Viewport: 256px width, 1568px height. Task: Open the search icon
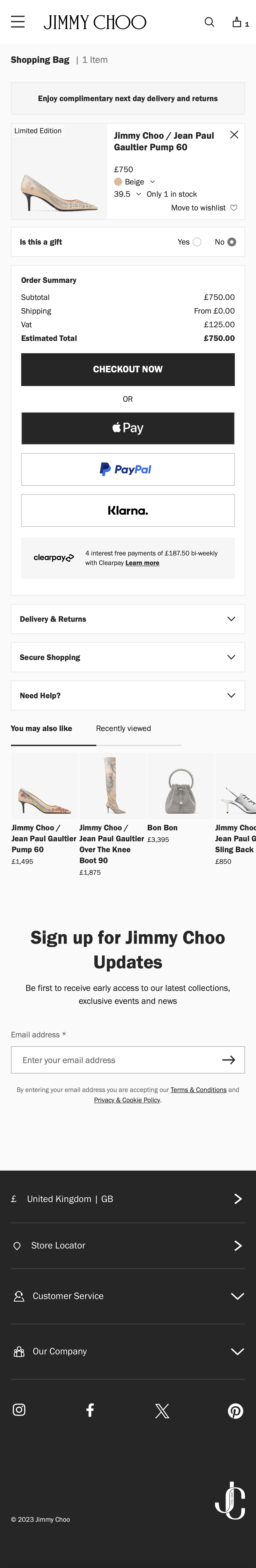click(209, 22)
